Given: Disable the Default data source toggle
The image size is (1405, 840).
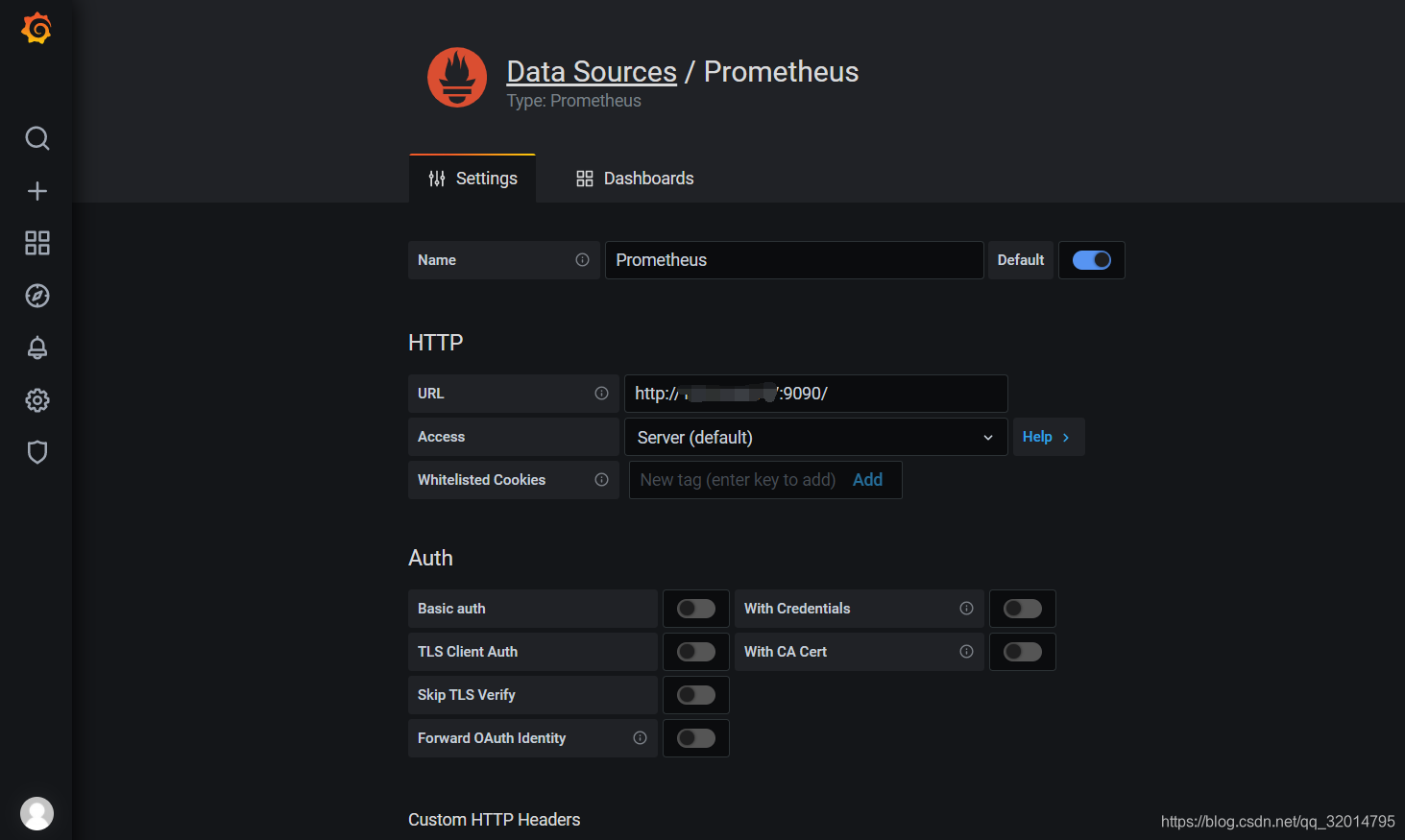Looking at the screenshot, I should [x=1091, y=260].
